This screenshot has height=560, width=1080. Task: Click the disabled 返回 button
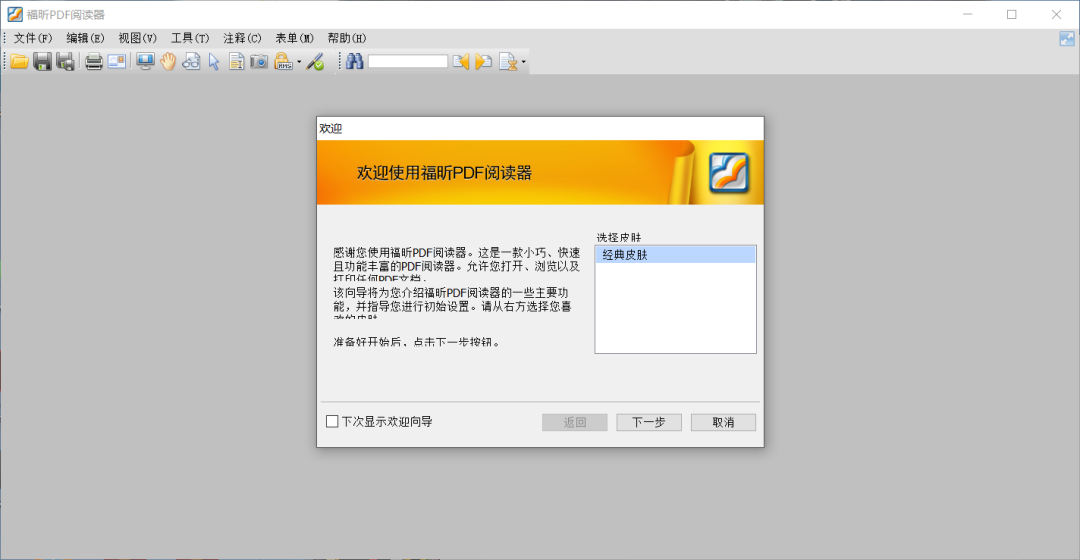point(574,422)
